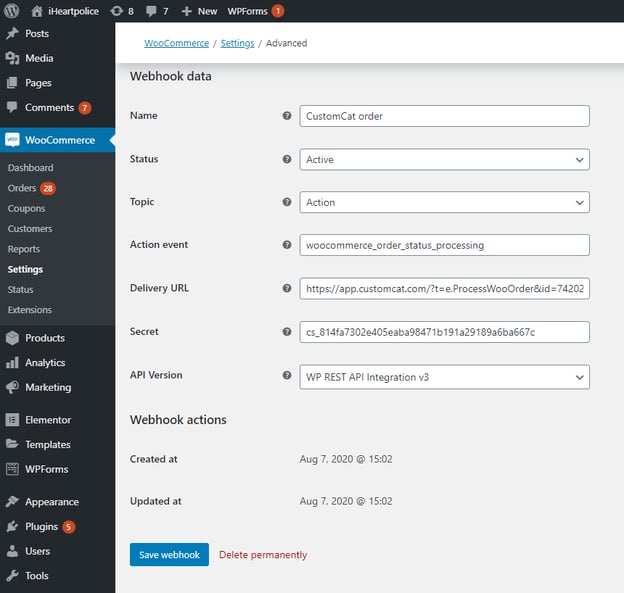Screen dimensions: 624x593
Task: Open the iHeartpolice site name link
Action: click(x=73, y=11)
